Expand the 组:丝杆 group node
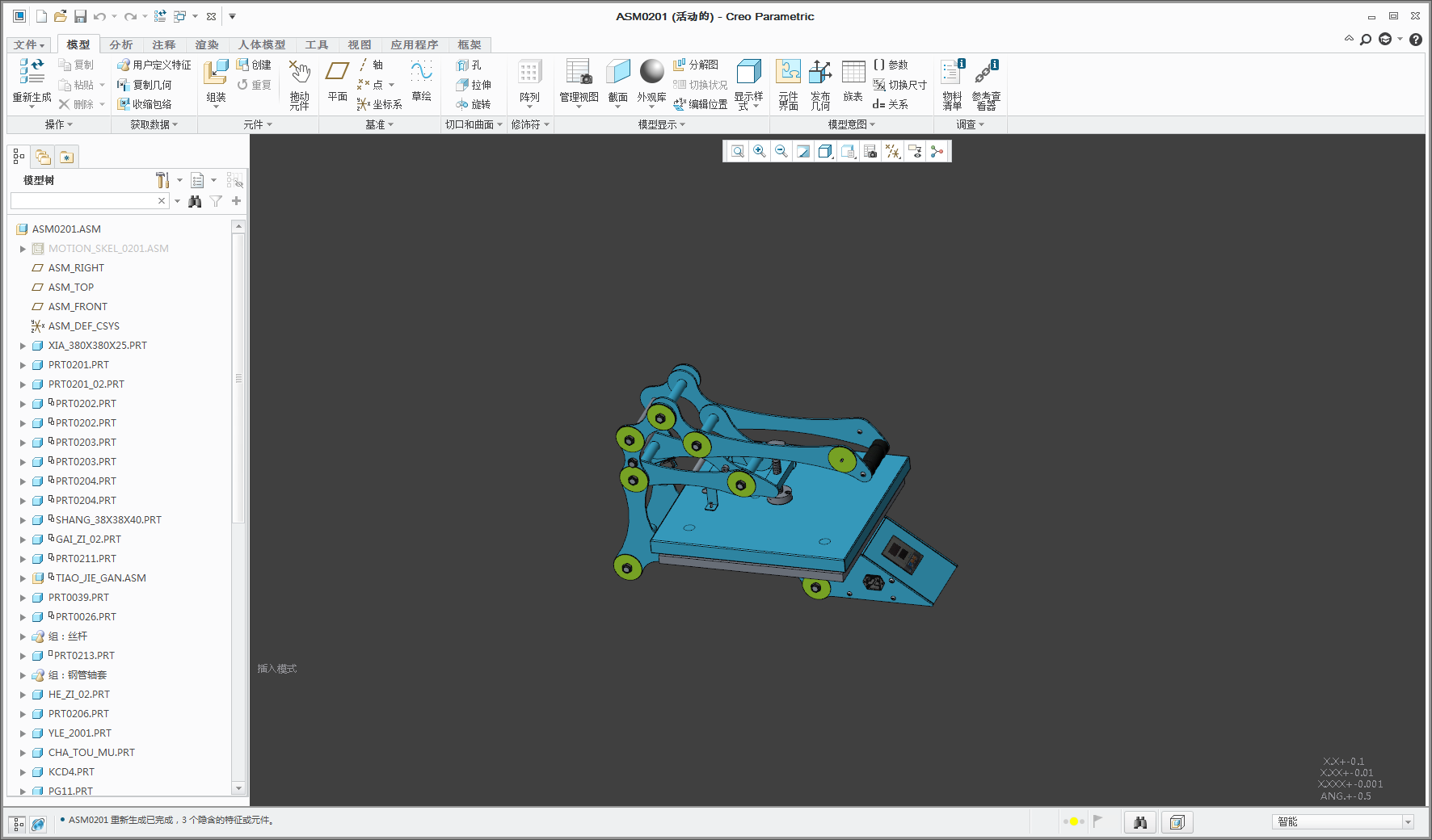Image resolution: width=1432 pixels, height=840 pixels. click(x=23, y=636)
